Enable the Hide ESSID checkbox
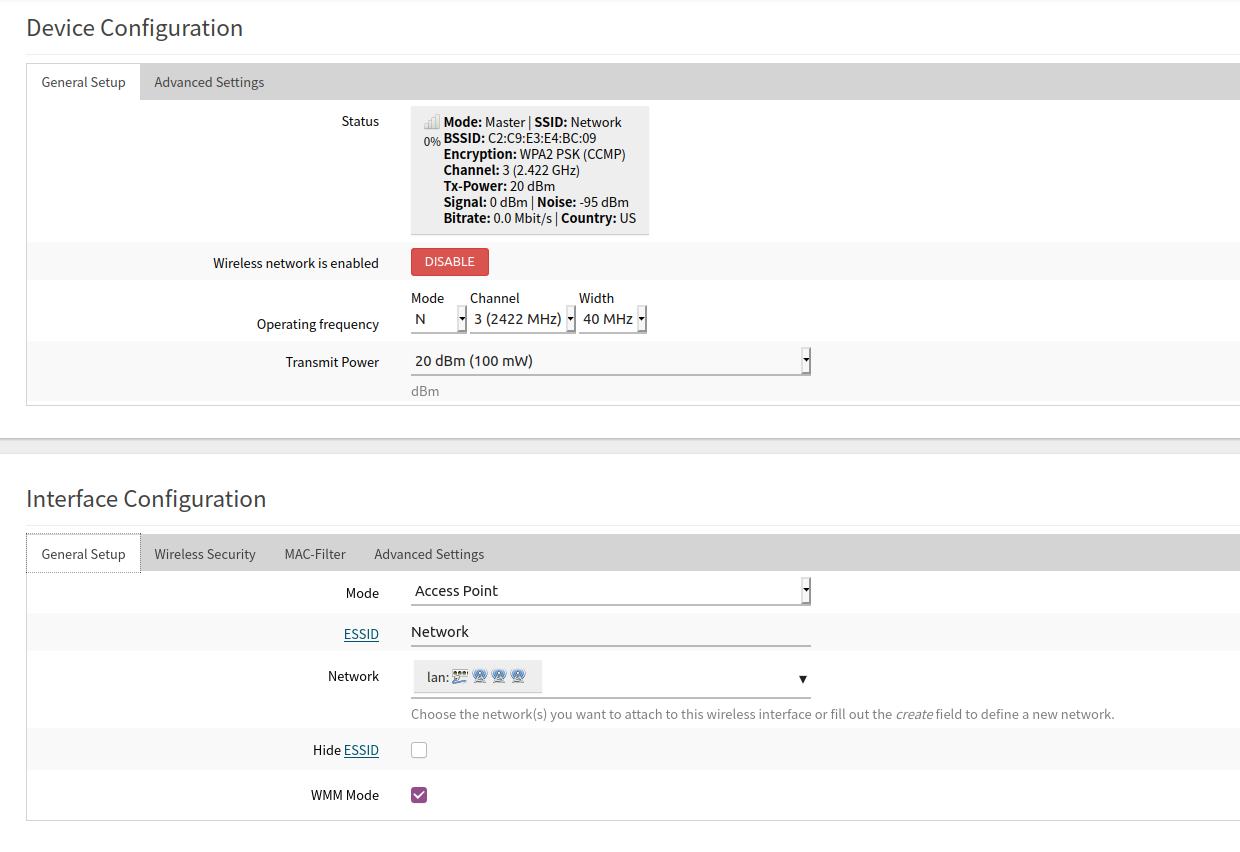This screenshot has width=1240, height=852. click(x=419, y=750)
